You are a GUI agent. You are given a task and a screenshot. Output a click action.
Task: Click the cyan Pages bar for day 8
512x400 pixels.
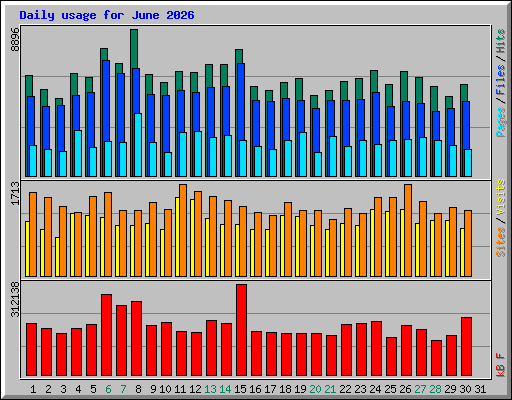[x=138, y=145]
